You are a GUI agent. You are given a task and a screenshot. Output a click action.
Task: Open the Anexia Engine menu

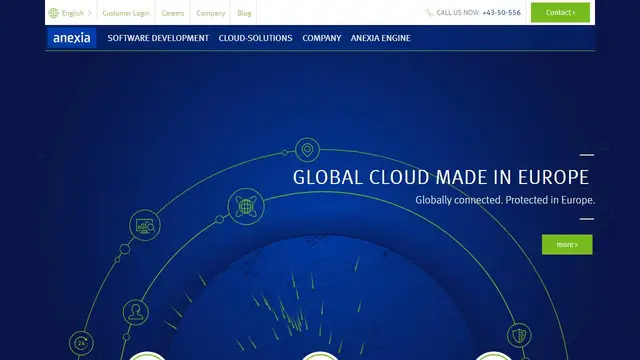380,38
